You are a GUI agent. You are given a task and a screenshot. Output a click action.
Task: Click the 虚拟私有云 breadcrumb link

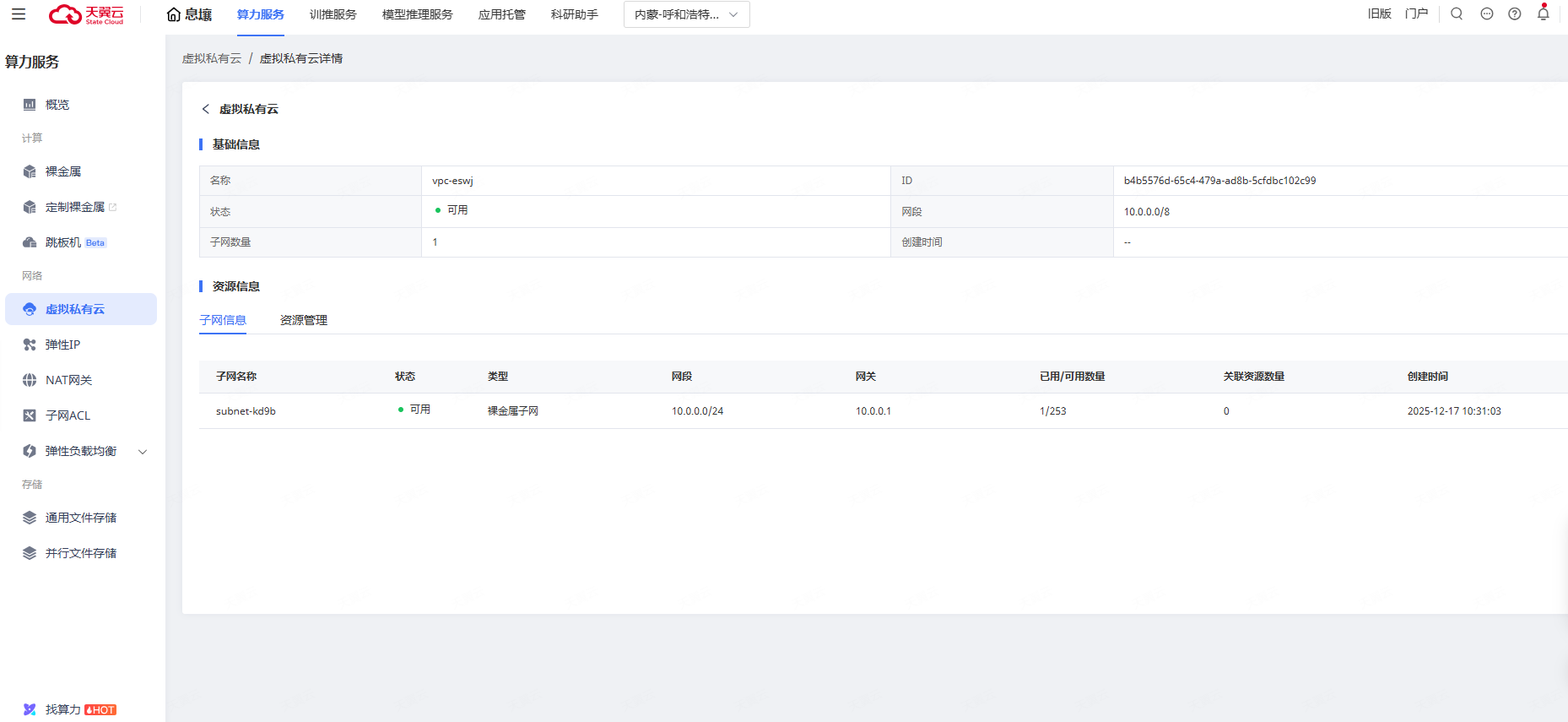[x=212, y=58]
